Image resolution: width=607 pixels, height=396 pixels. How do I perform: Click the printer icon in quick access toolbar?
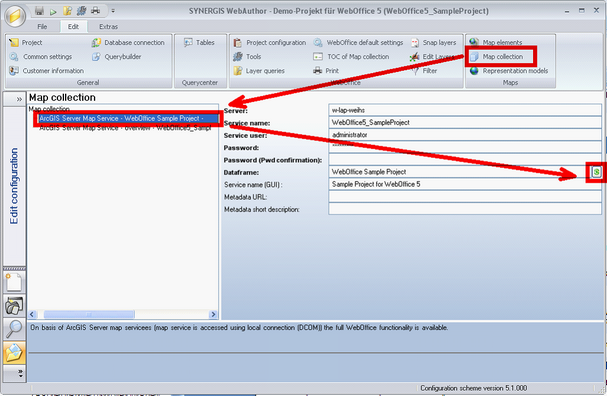point(95,11)
